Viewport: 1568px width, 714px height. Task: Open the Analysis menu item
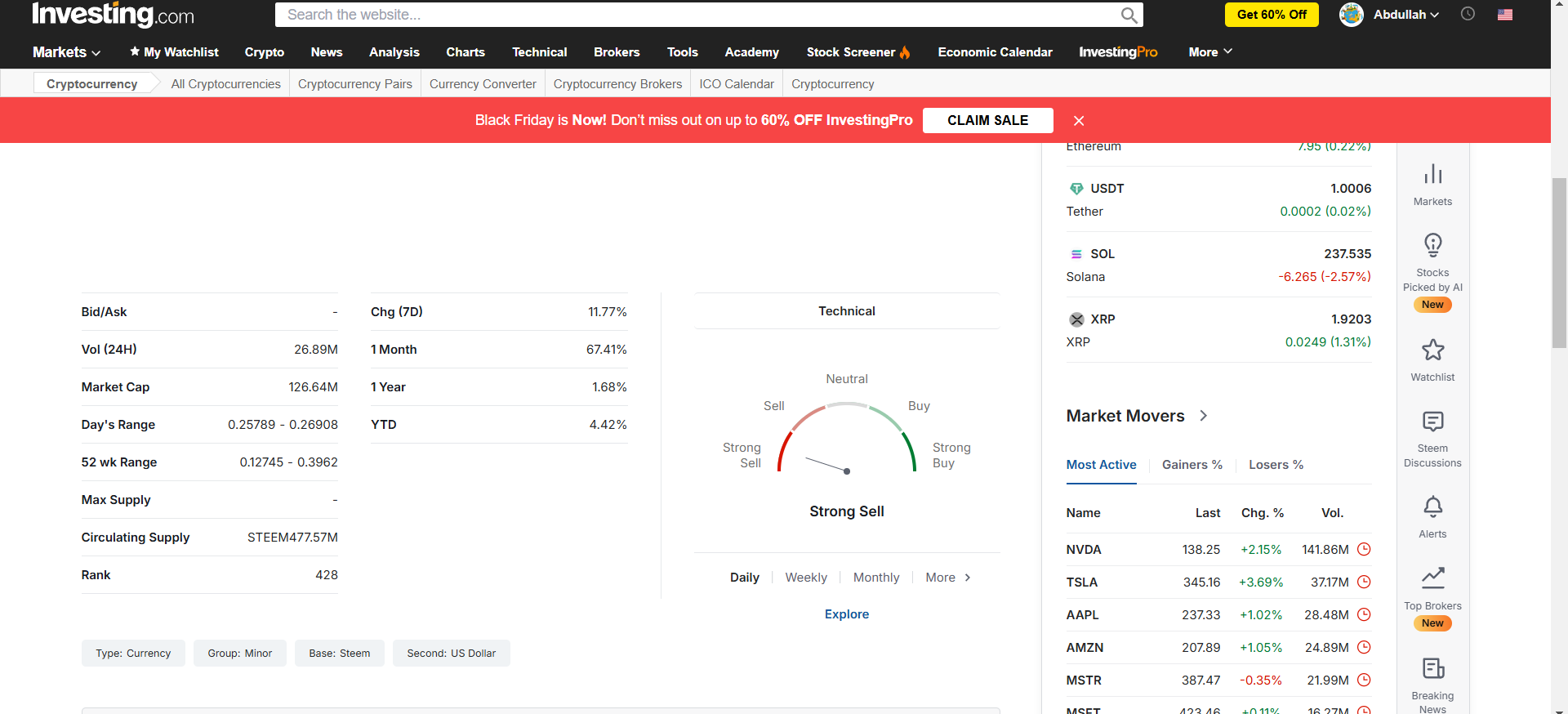(x=394, y=52)
